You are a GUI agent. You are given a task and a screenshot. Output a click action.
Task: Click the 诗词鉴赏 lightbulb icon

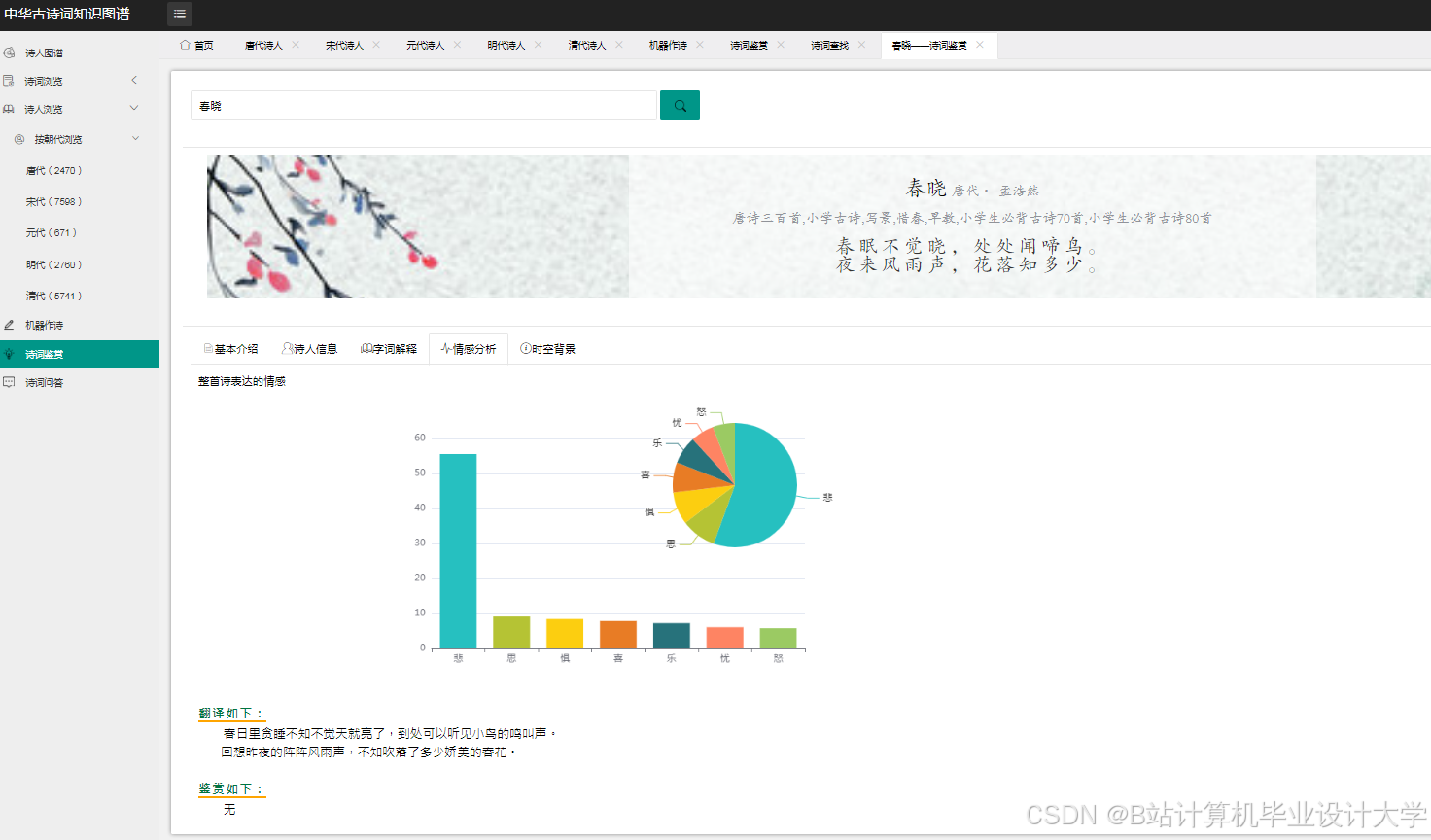(10, 353)
